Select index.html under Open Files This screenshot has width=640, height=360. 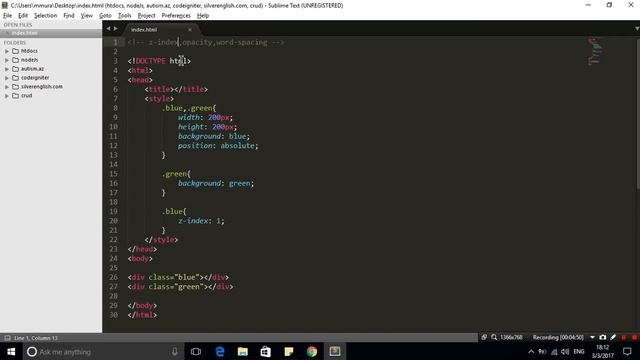[51, 33]
